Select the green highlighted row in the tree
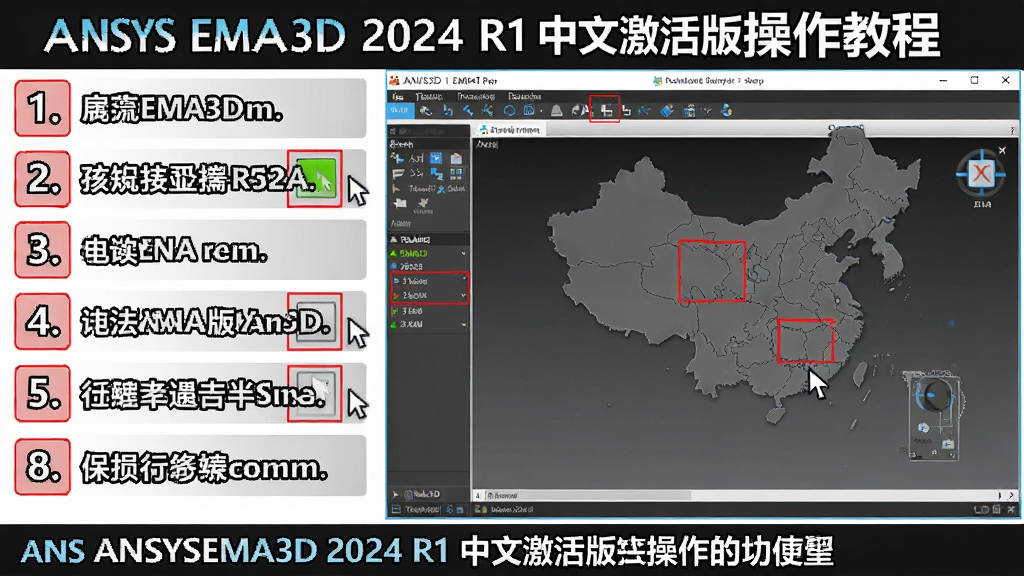1024x576 pixels. (429, 253)
